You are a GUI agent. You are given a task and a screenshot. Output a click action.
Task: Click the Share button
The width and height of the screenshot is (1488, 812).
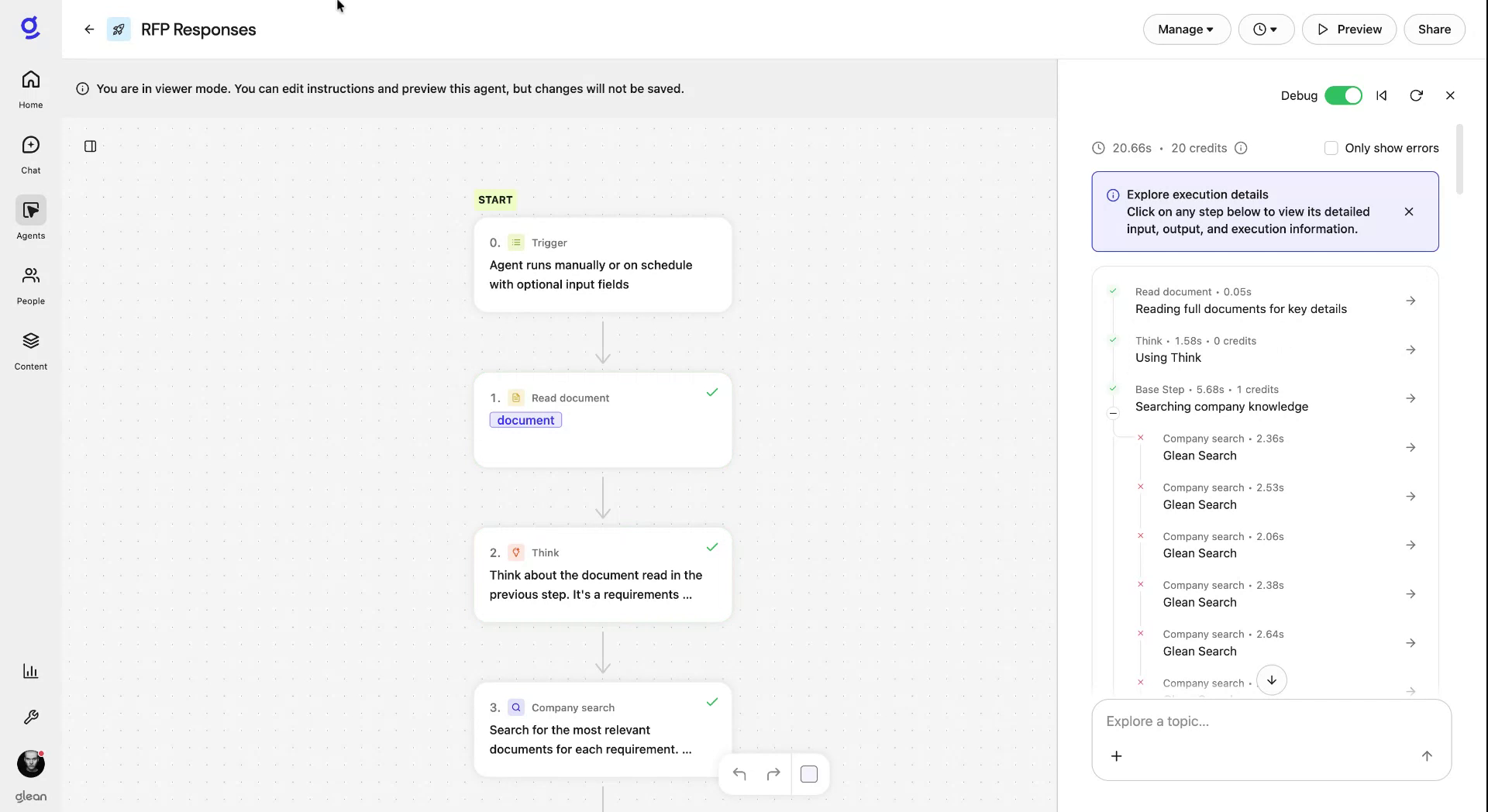coord(1434,29)
